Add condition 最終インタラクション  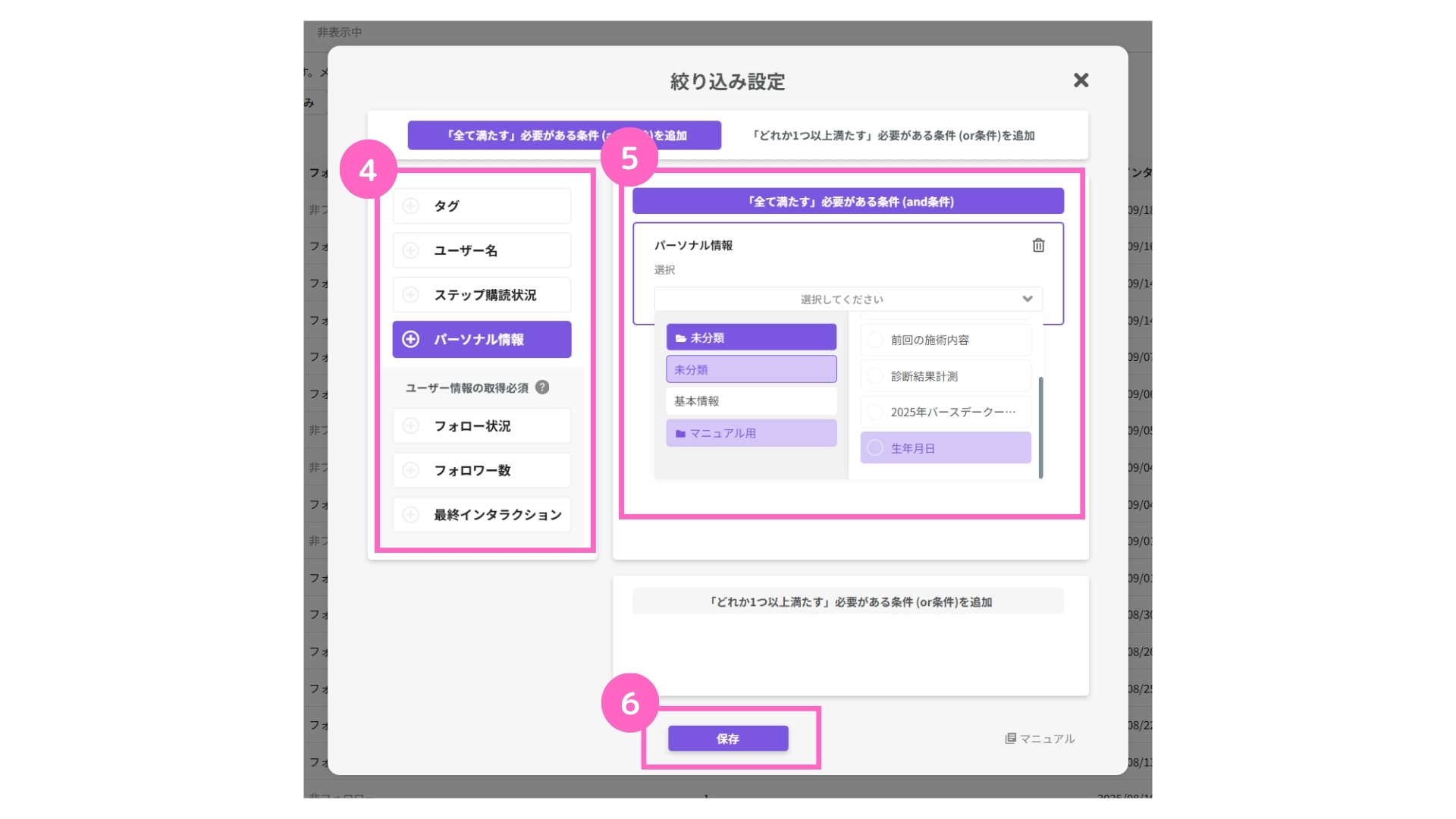(482, 515)
